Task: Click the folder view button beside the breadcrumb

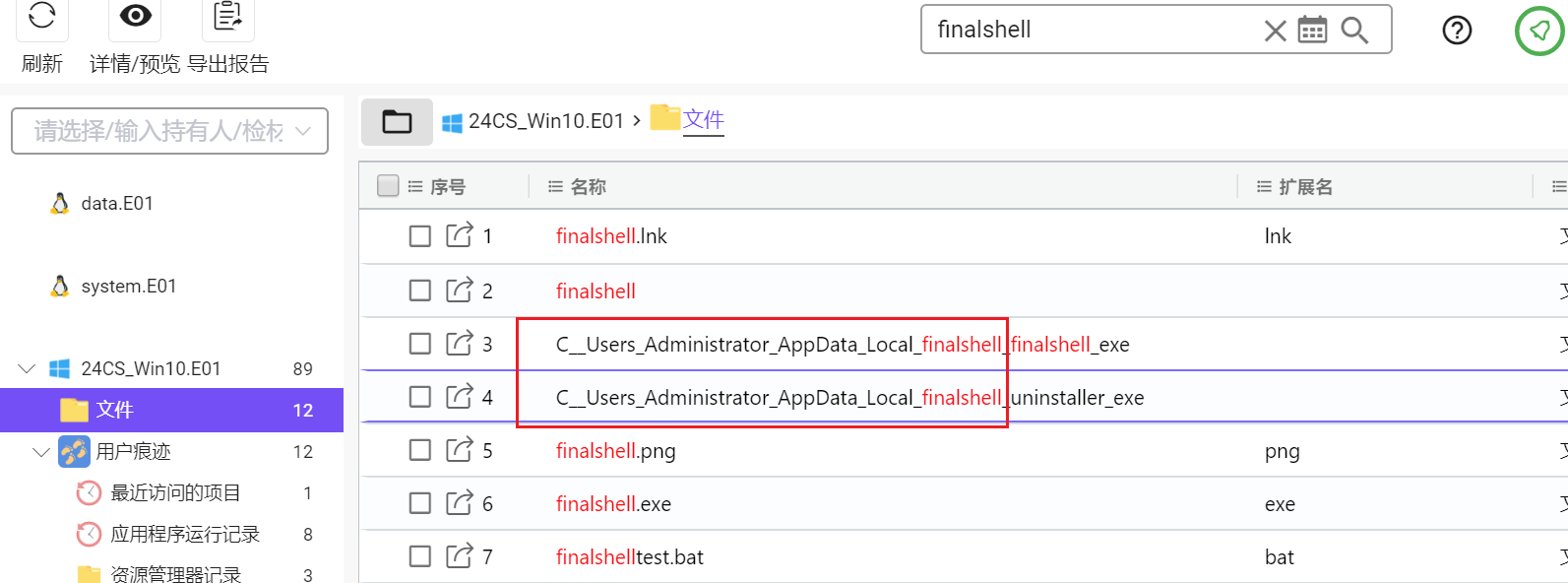Action: point(397,121)
